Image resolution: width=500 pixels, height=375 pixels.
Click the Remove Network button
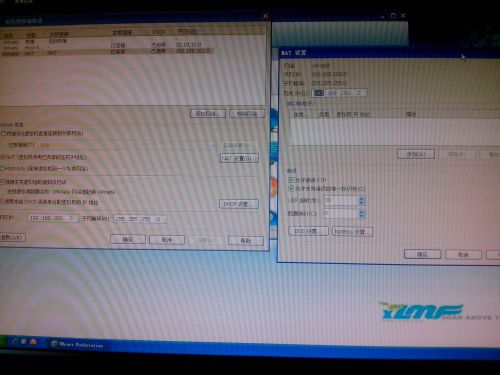(247, 114)
